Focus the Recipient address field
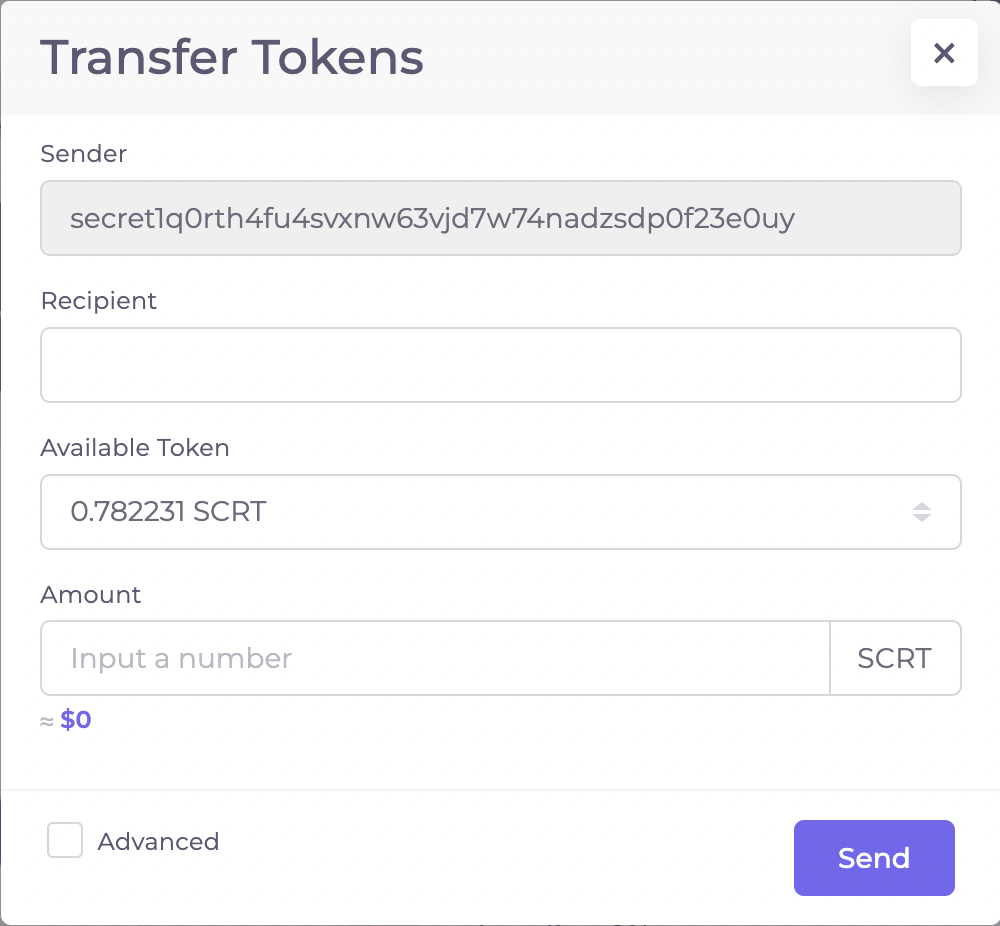The image size is (1000, 926). click(x=500, y=365)
